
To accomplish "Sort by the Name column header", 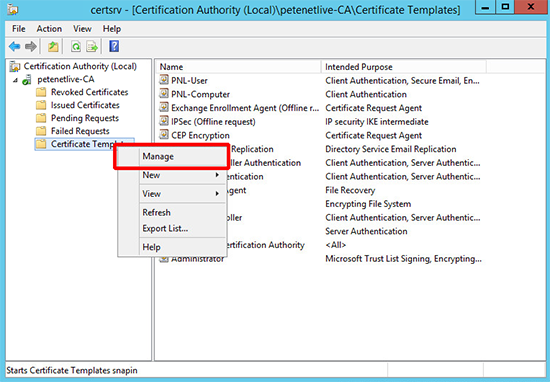I will [x=238, y=67].
